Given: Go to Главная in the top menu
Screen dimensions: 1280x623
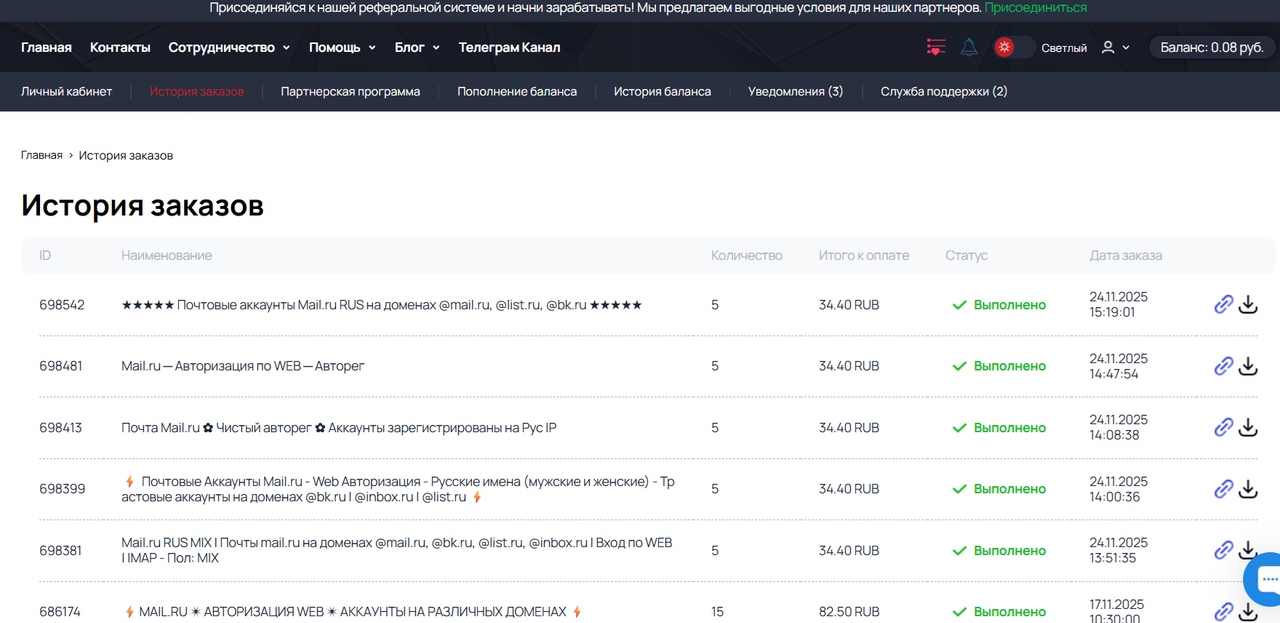Looking at the screenshot, I should click(x=46, y=47).
